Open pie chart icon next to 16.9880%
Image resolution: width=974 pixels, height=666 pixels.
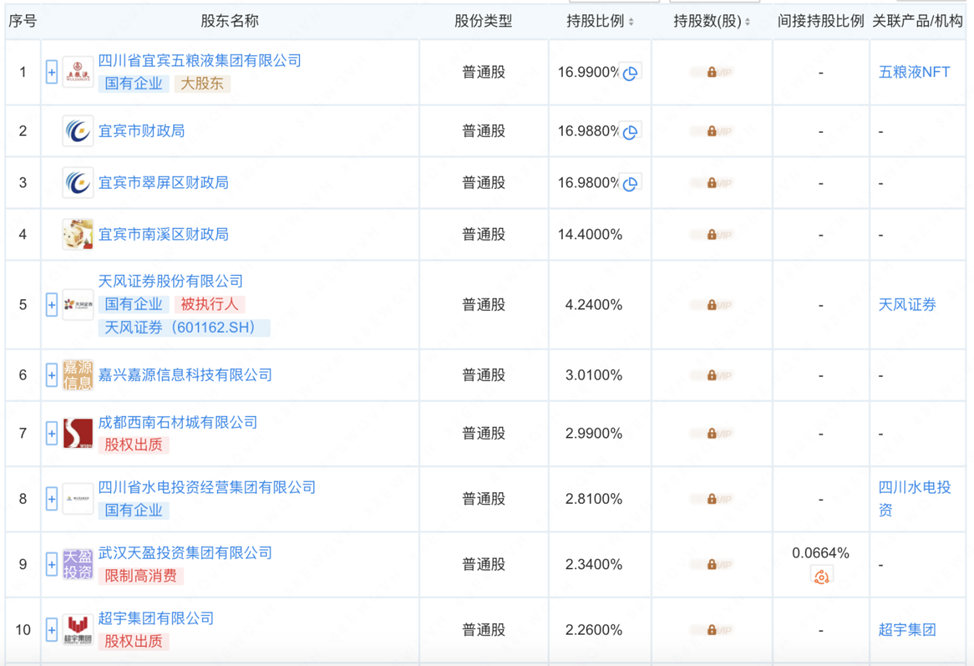tap(630, 132)
